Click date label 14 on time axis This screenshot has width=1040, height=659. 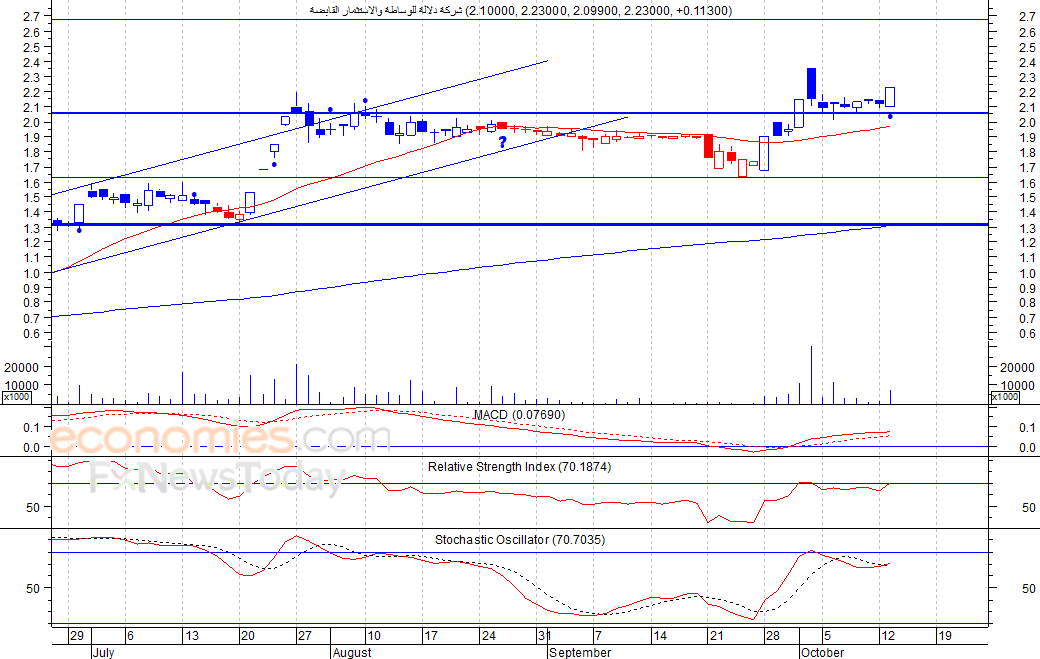(660, 636)
